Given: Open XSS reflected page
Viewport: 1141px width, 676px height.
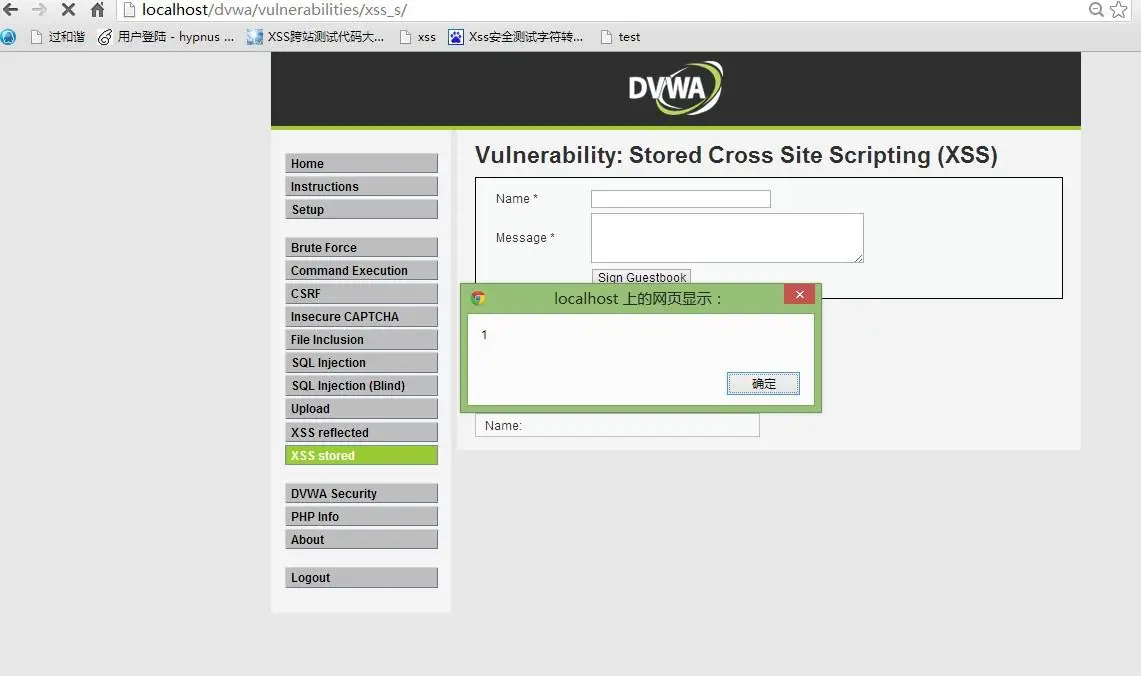Looking at the screenshot, I should (361, 432).
